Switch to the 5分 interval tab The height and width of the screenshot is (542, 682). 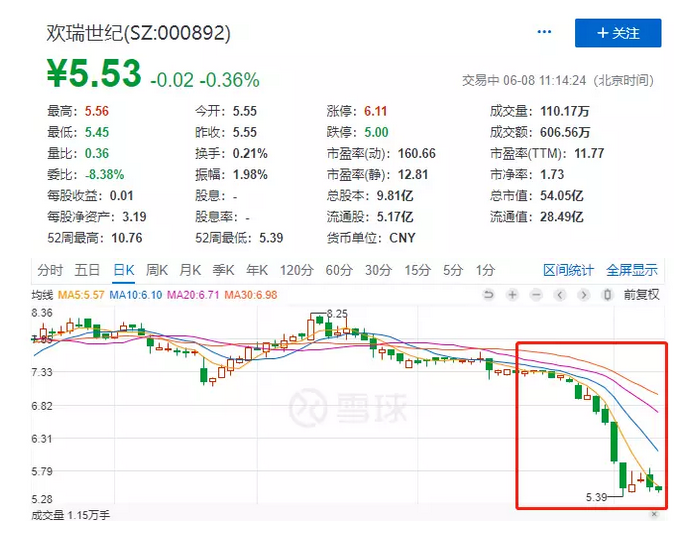[x=453, y=270]
